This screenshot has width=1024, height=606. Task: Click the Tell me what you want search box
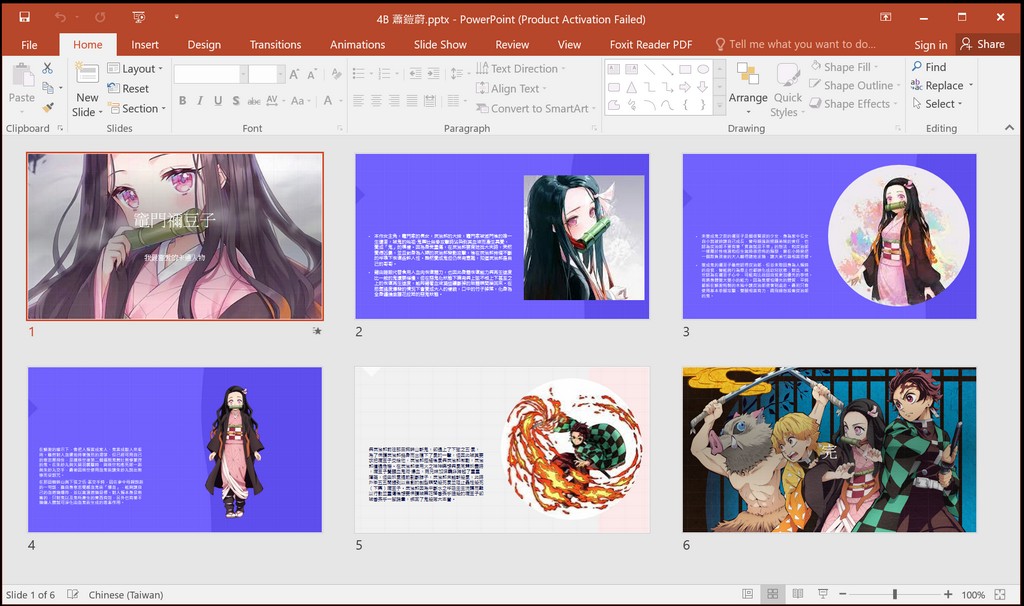coord(795,44)
